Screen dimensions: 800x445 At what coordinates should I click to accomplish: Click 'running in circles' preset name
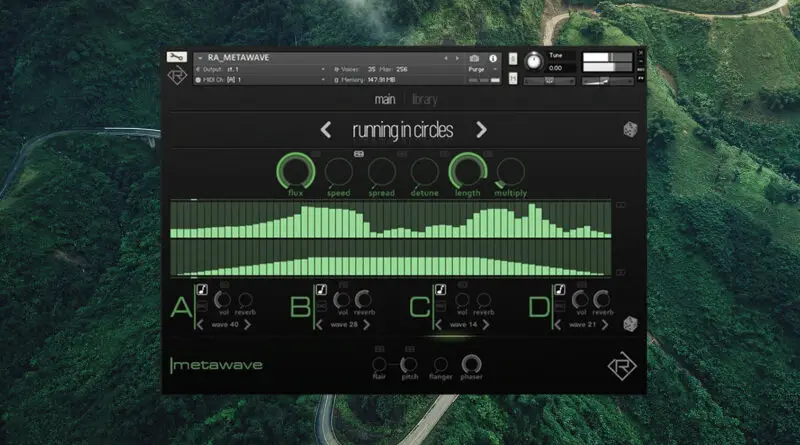pos(403,131)
